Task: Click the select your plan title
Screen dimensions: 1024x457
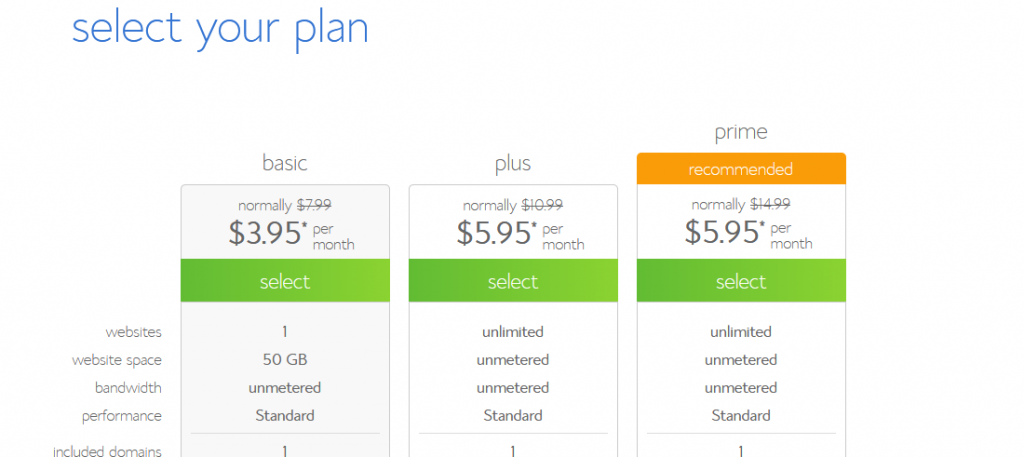Action: click(220, 28)
